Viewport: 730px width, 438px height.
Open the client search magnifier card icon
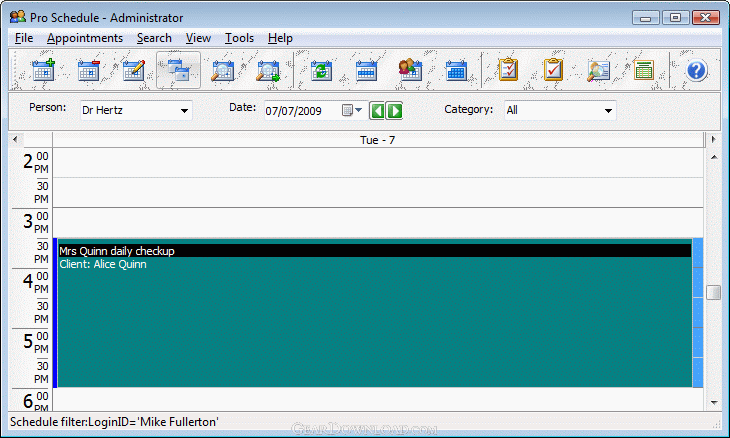click(x=598, y=71)
